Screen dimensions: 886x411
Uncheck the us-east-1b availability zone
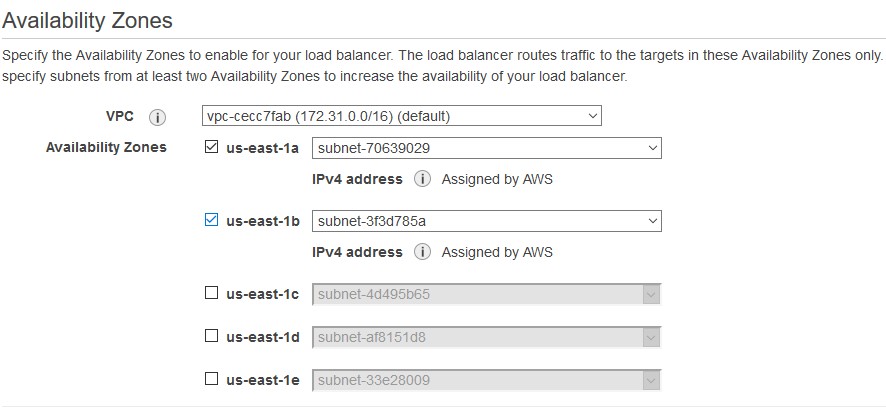(211, 220)
